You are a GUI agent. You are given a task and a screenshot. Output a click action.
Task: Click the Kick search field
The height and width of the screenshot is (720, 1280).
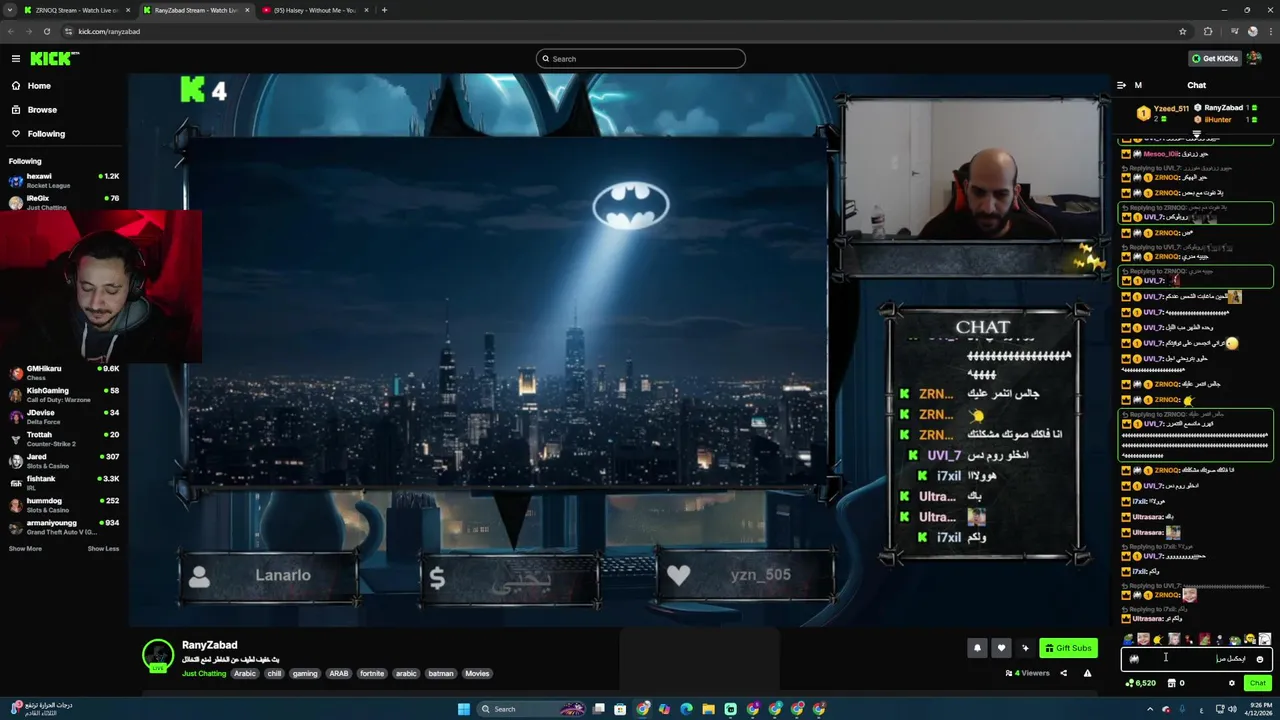(x=640, y=59)
